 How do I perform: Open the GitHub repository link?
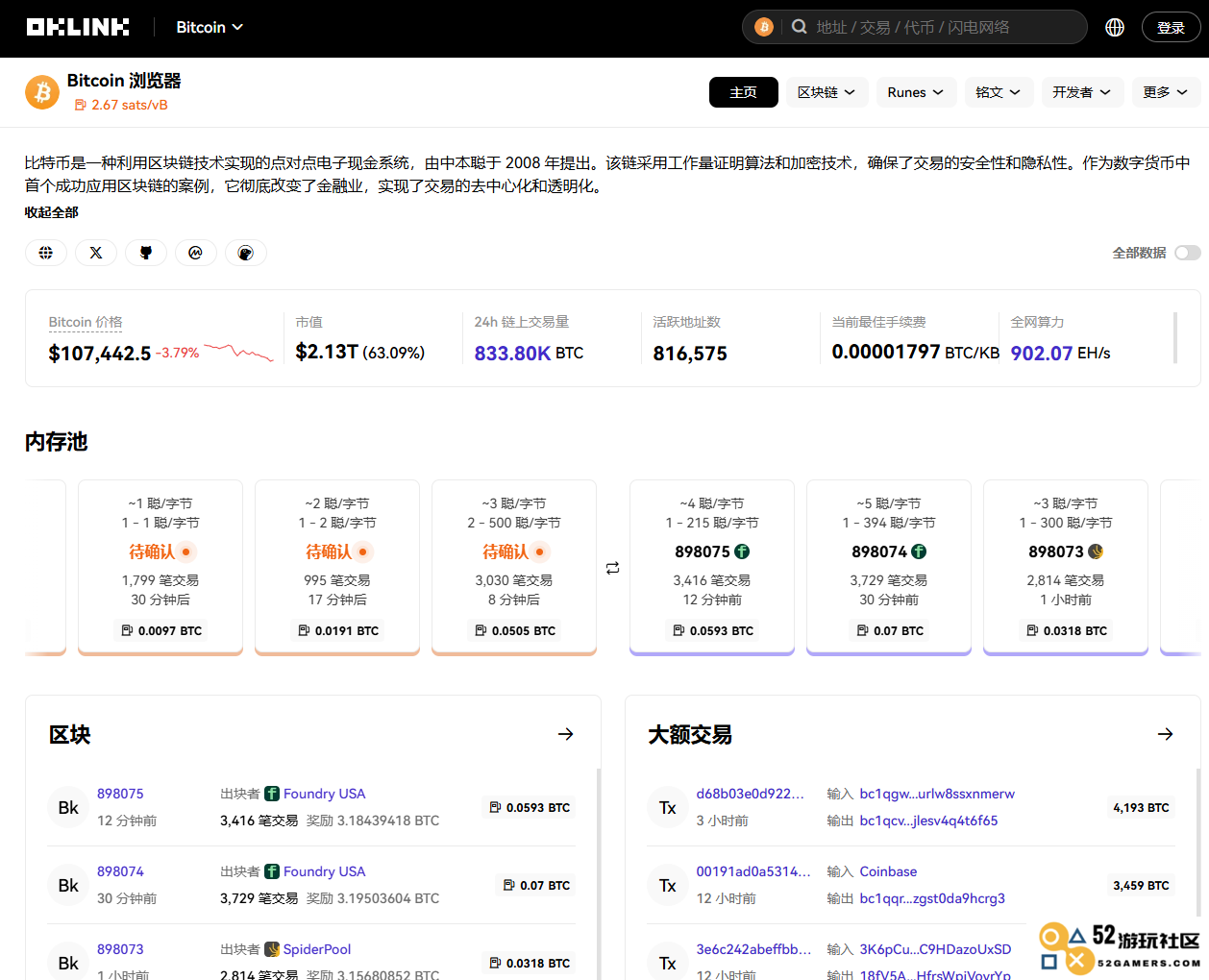146,253
